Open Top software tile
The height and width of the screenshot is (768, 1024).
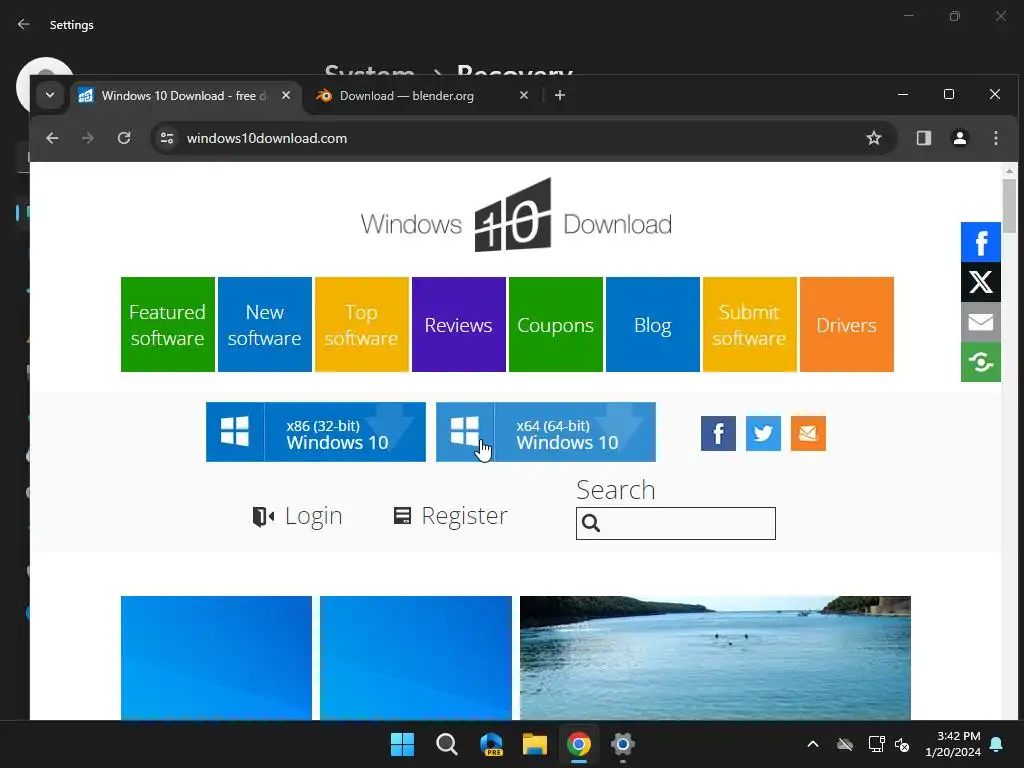pyautogui.click(x=362, y=325)
